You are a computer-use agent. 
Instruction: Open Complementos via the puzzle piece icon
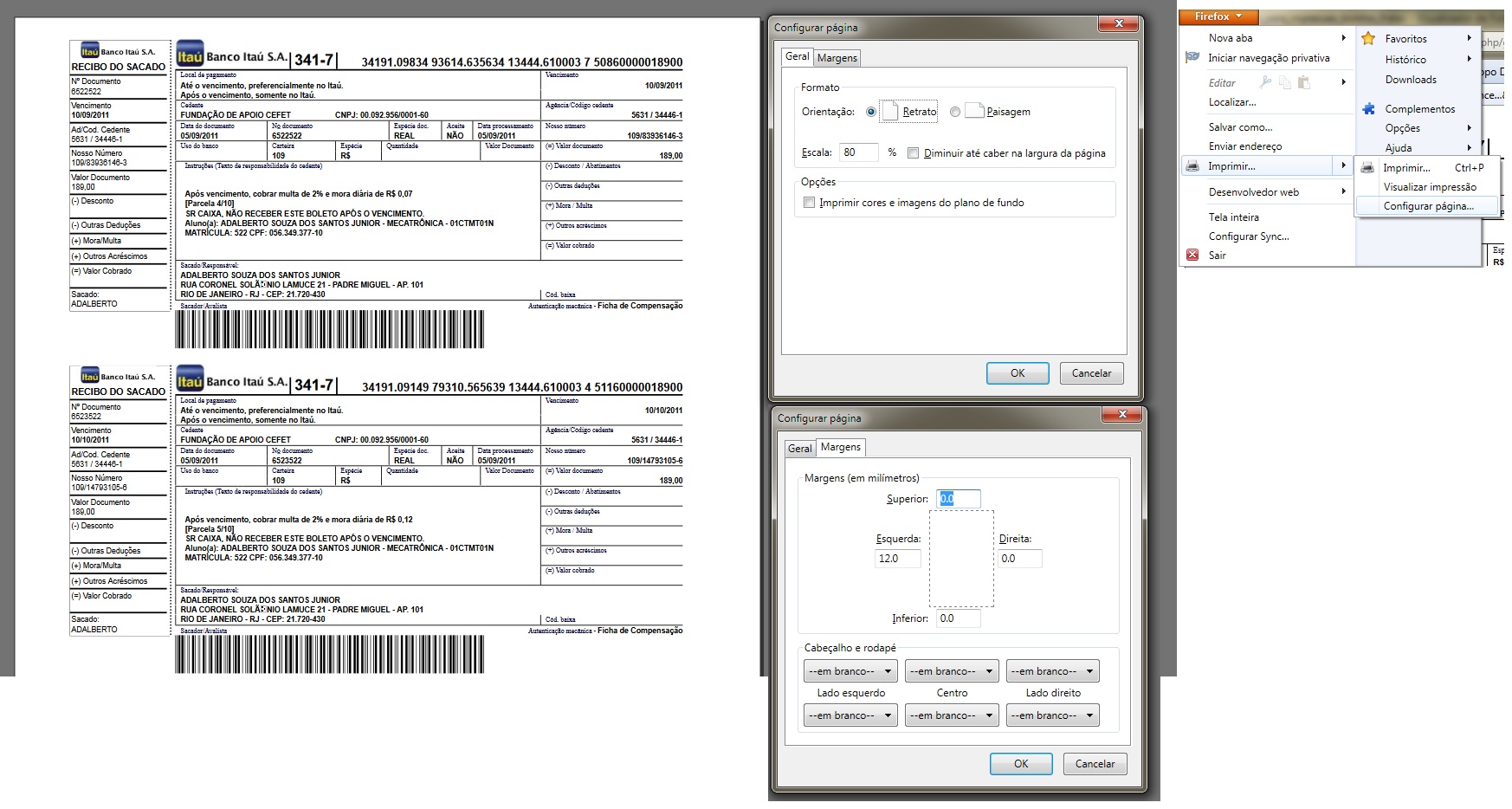pyautogui.click(x=1368, y=109)
